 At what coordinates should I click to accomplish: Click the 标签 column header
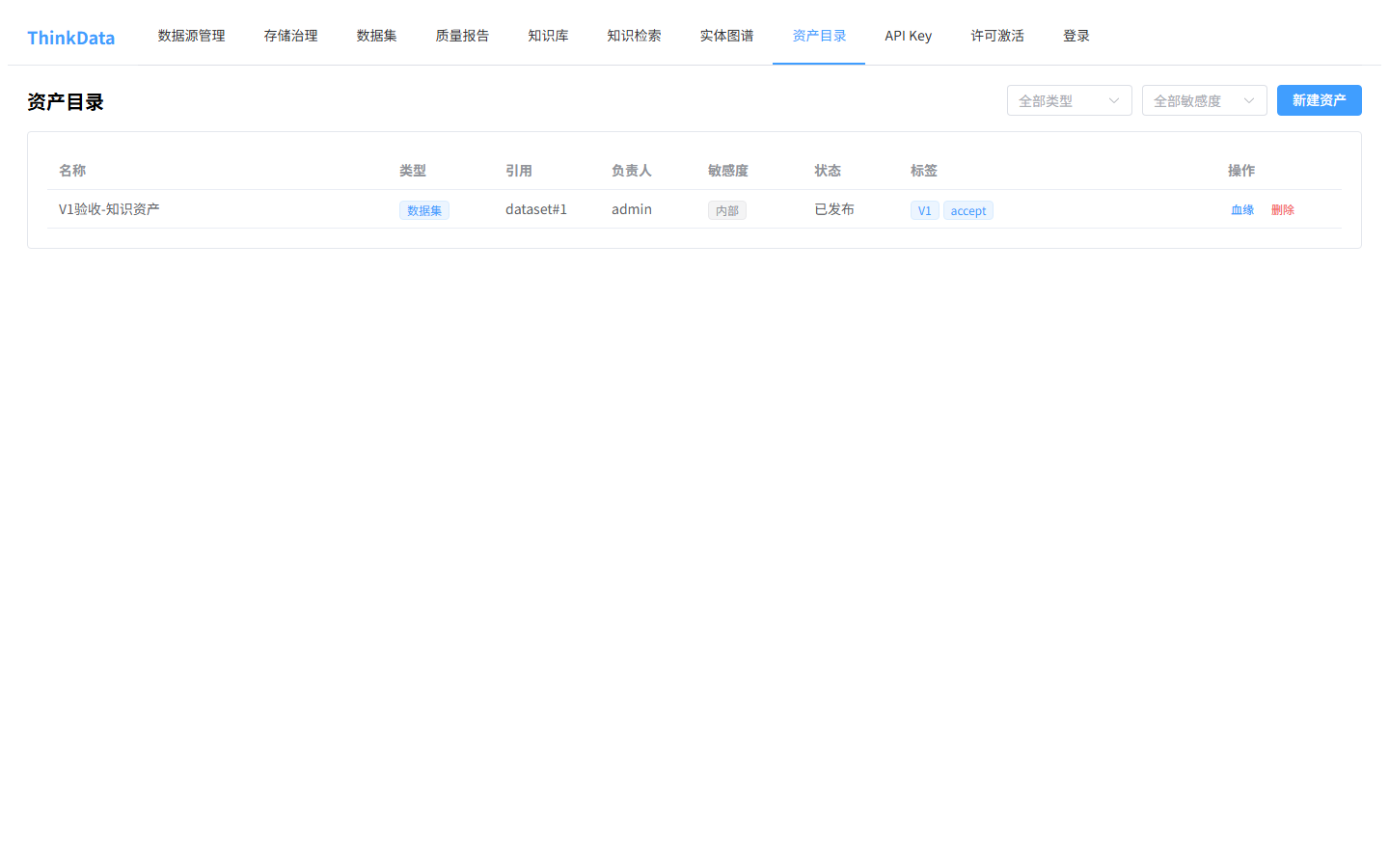click(x=924, y=171)
